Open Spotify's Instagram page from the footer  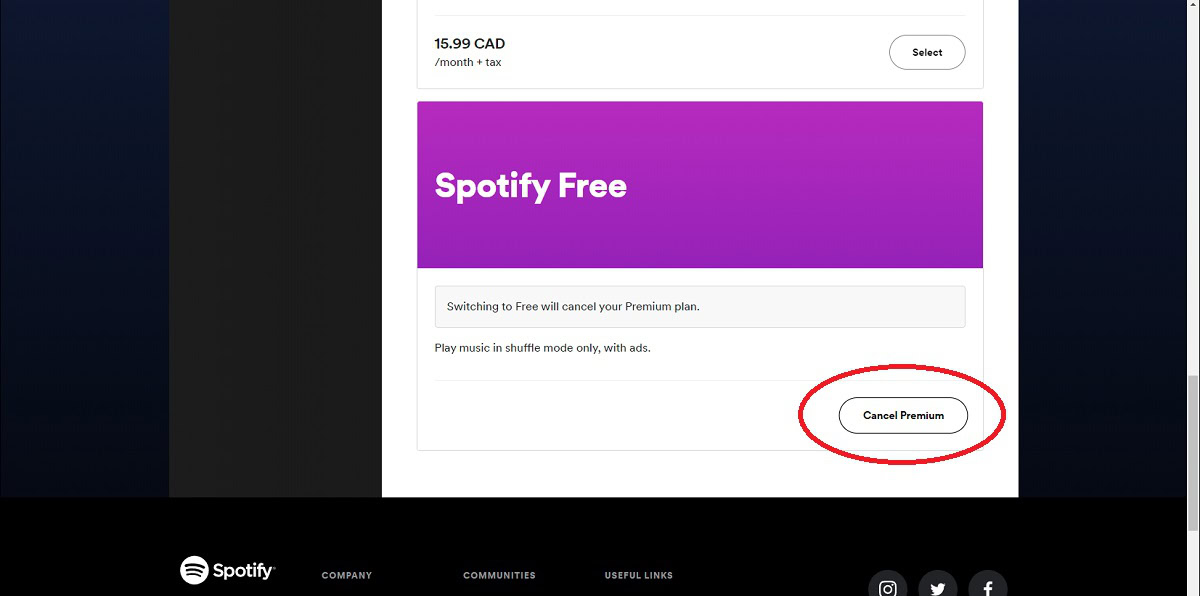pos(887,587)
